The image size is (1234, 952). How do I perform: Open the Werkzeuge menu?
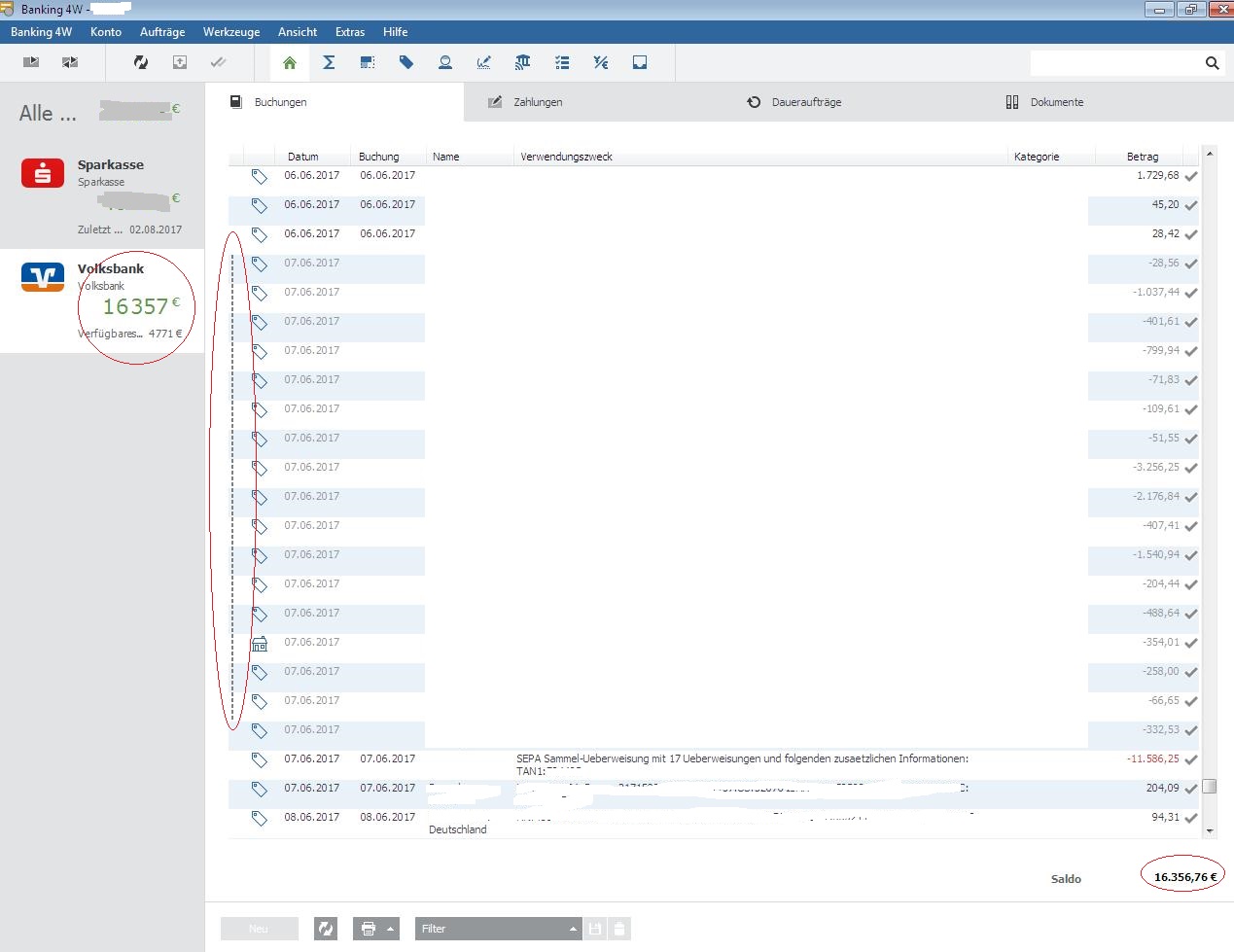231,32
